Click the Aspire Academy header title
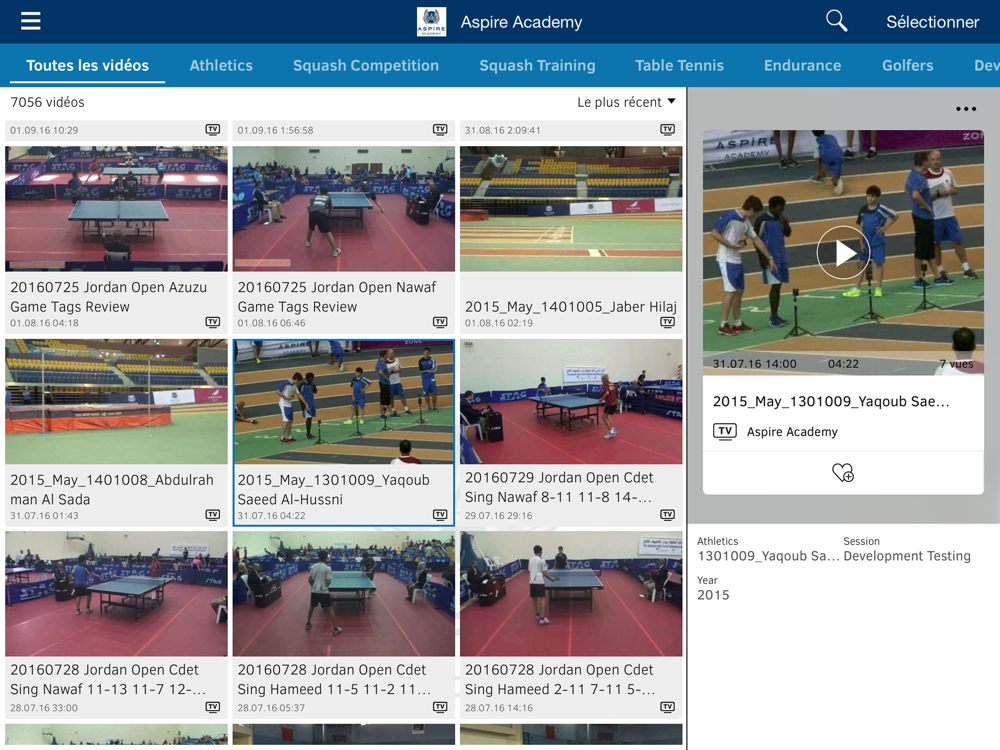 tap(521, 22)
